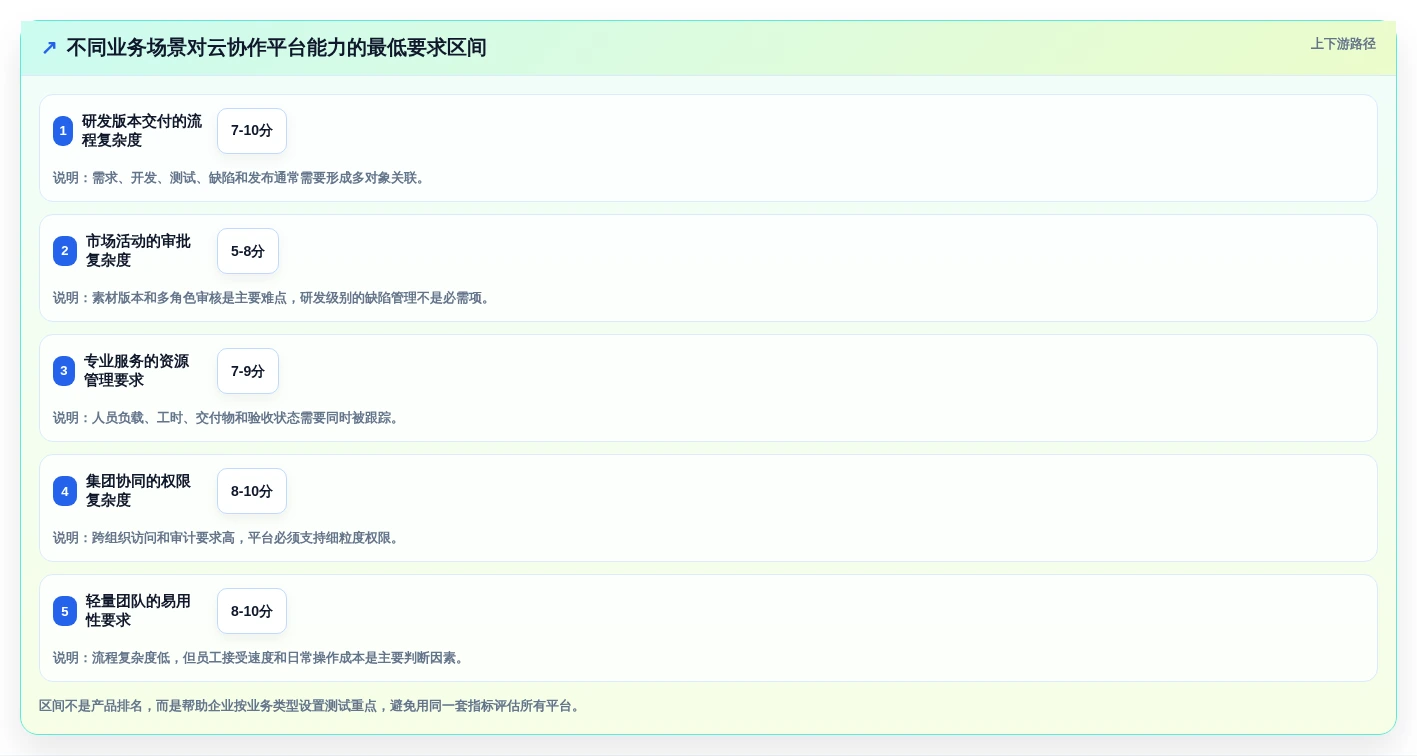Click the arrow icon beside the panel title

tap(49, 48)
